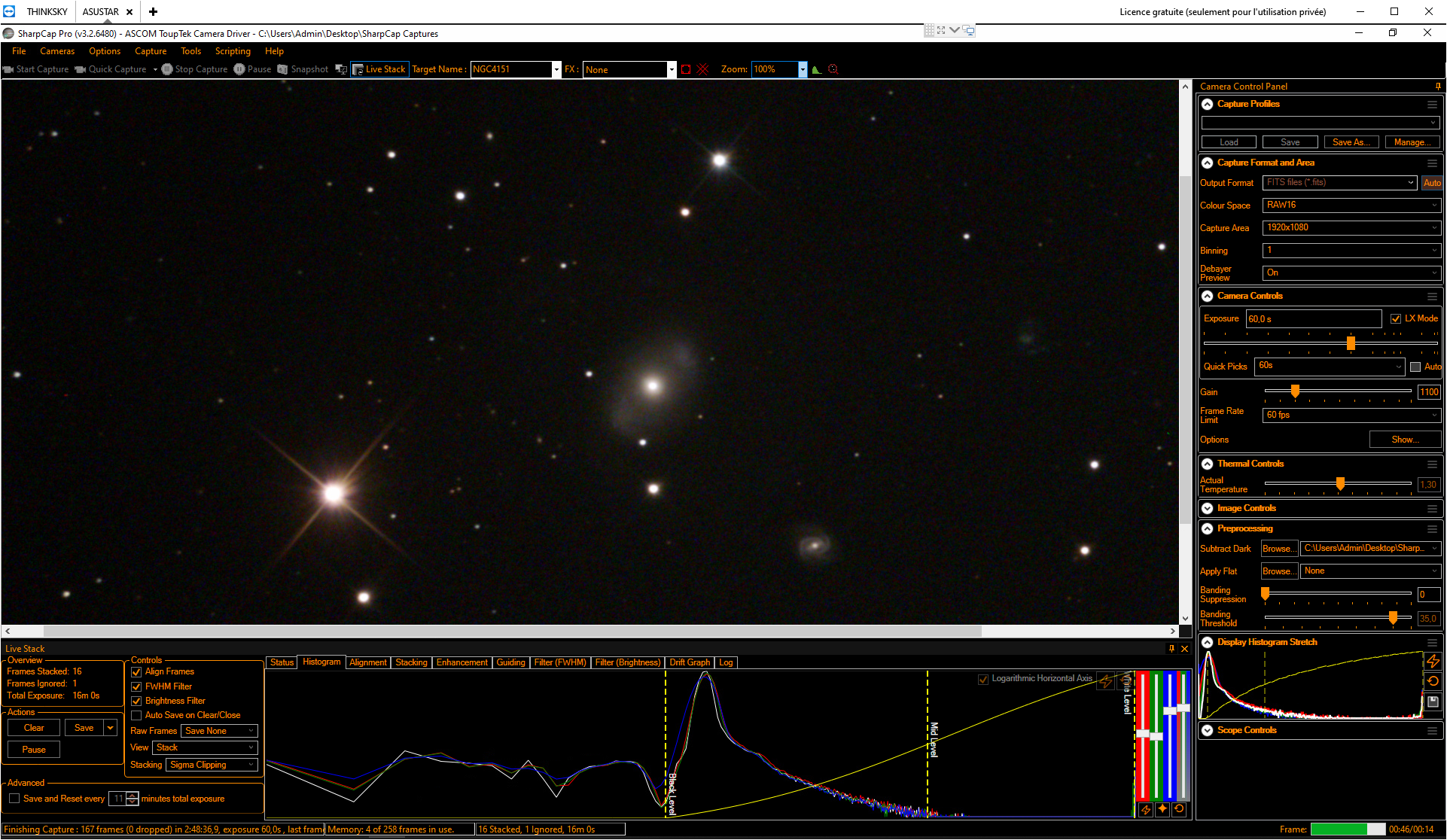Toggle the FWHM Filter checkbox

[x=136, y=686]
